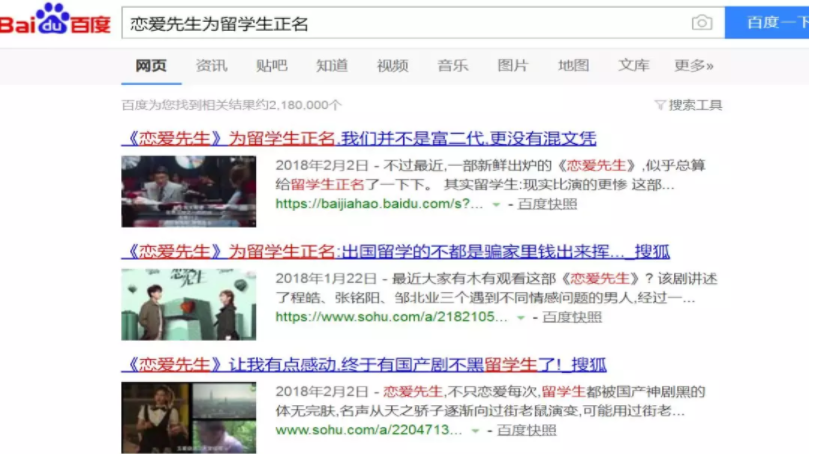This screenshot has width=816, height=462.
Task: Open 百度快照 for sohu.com/a/2182105 result
Action: [x=572, y=317]
